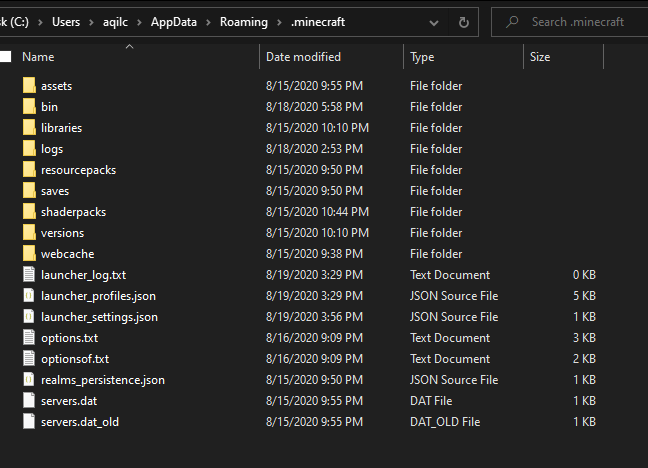
Task: Click the search magnifier icon
Action: click(x=512, y=22)
